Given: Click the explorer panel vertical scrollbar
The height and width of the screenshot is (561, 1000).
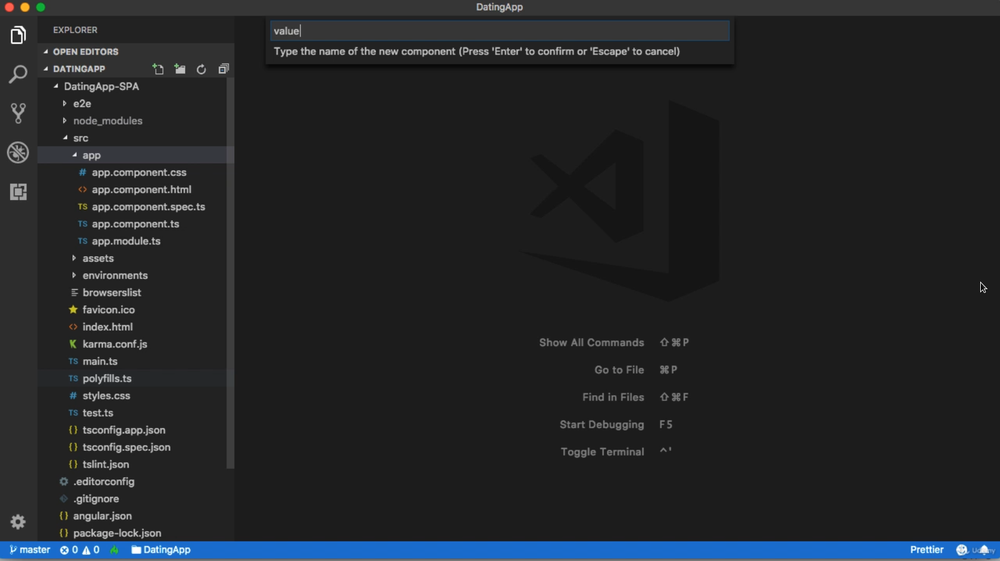Looking at the screenshot, I should (230, 274).
